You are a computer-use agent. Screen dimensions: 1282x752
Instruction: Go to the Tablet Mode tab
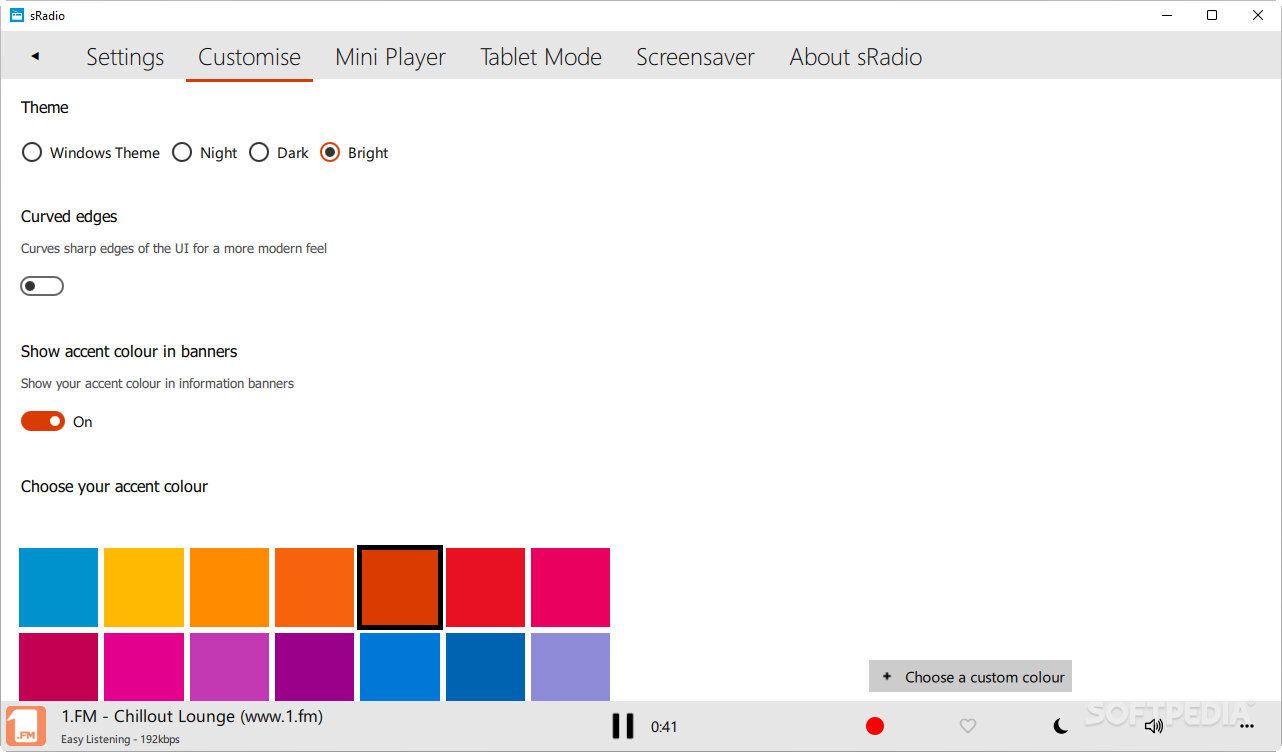tap(541, 57)
